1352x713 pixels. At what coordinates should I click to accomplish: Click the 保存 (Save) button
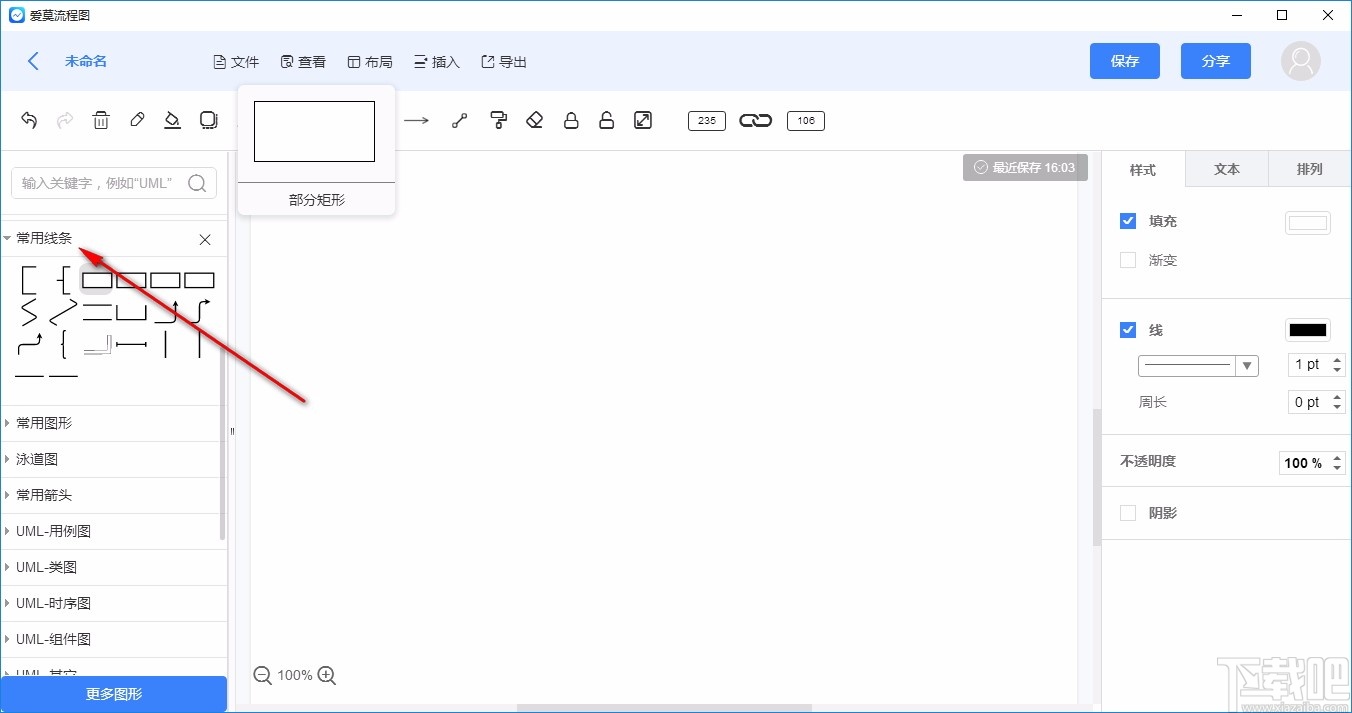[x=1124, y=61]
